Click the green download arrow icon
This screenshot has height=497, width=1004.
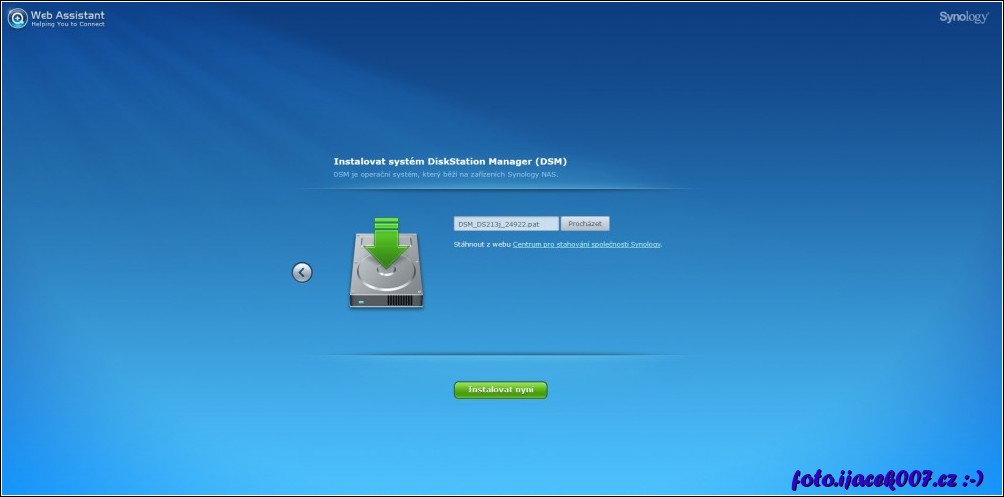386,240
